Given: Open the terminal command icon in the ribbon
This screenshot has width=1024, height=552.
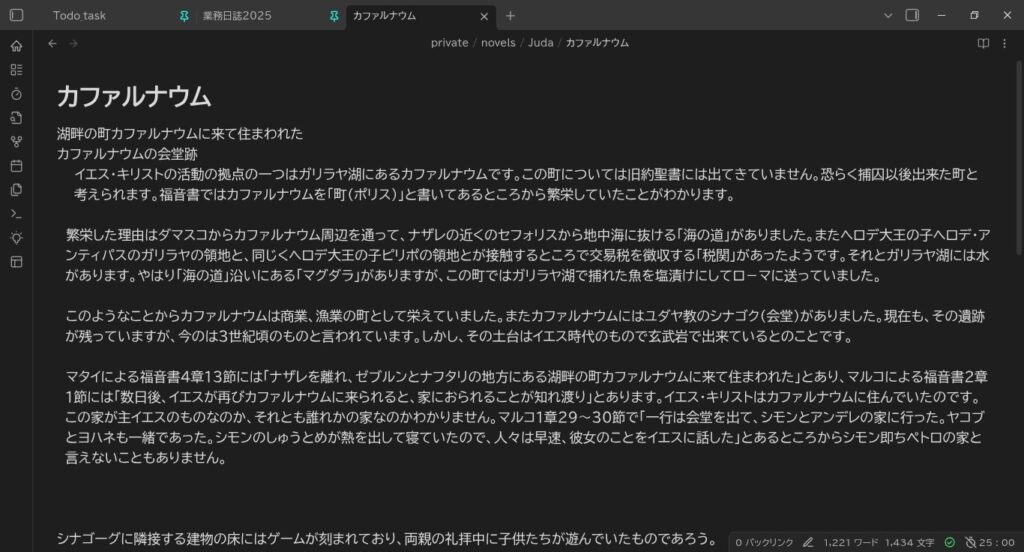Looking at the screenshot, I should 16,214.
